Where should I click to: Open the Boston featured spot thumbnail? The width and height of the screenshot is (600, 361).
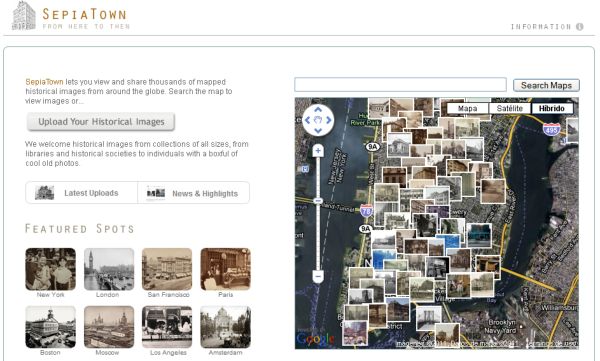coord(51,327)
